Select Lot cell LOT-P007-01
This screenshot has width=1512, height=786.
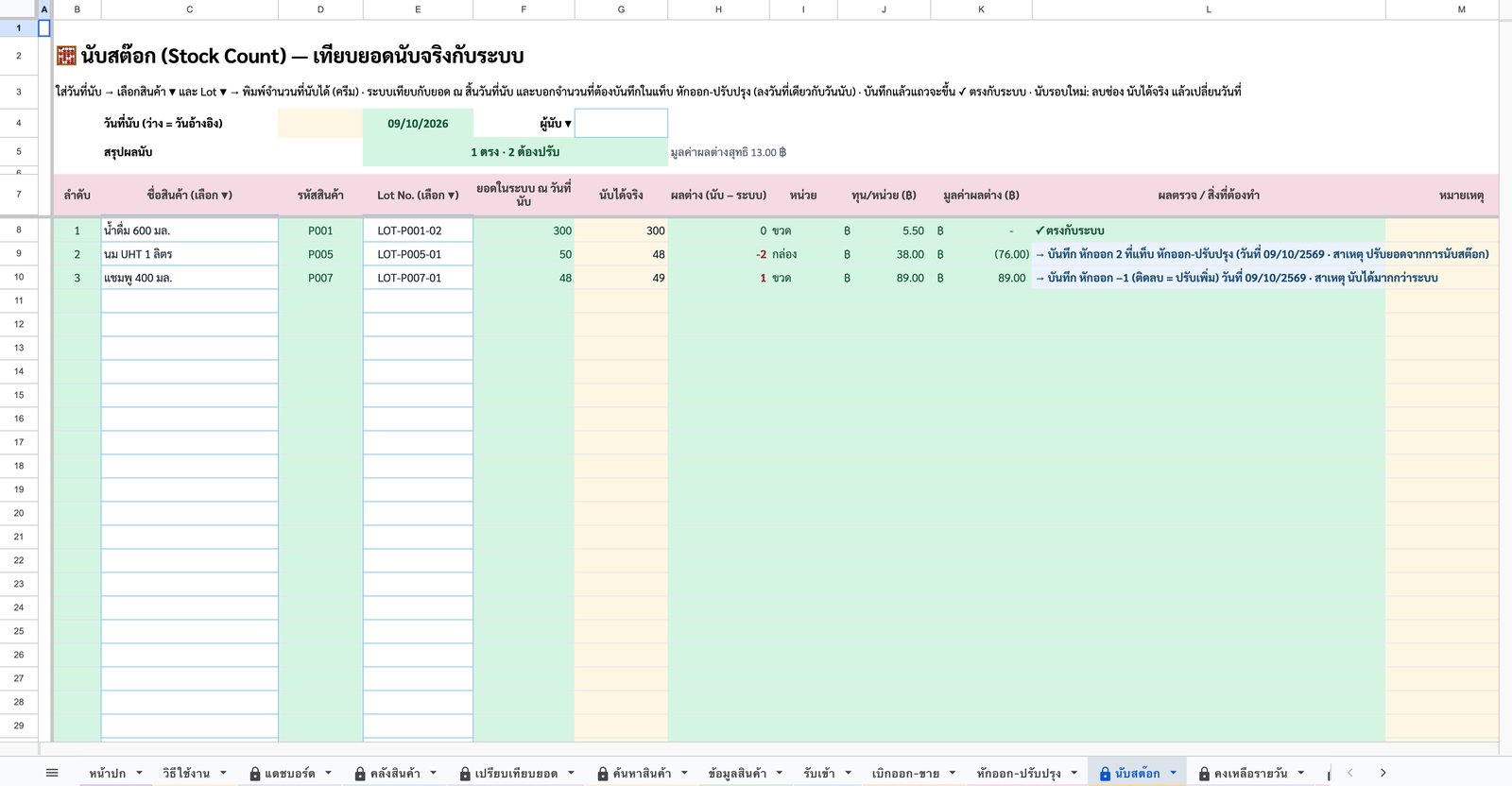click(418, 278)
